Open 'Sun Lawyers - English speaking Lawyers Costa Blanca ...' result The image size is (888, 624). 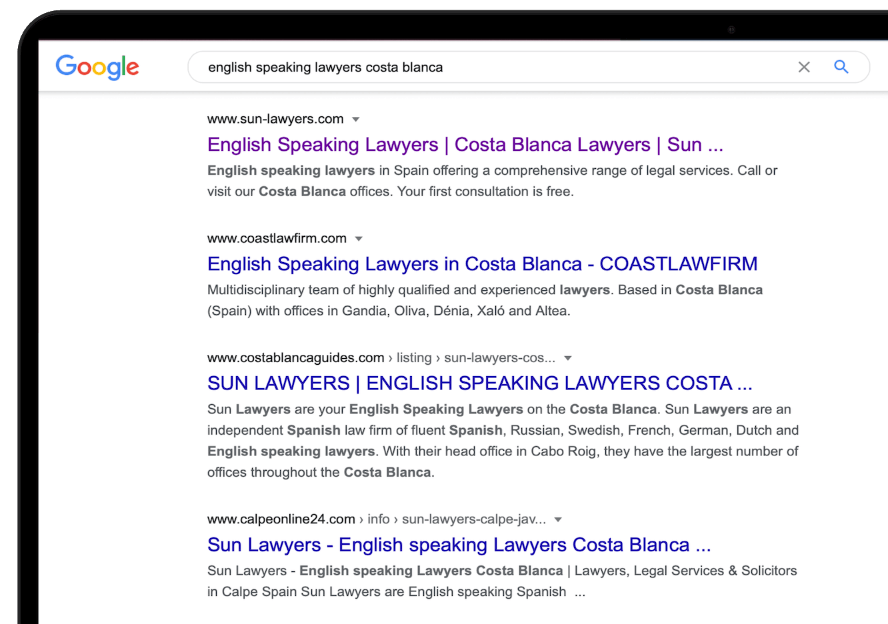coord(459,545)
